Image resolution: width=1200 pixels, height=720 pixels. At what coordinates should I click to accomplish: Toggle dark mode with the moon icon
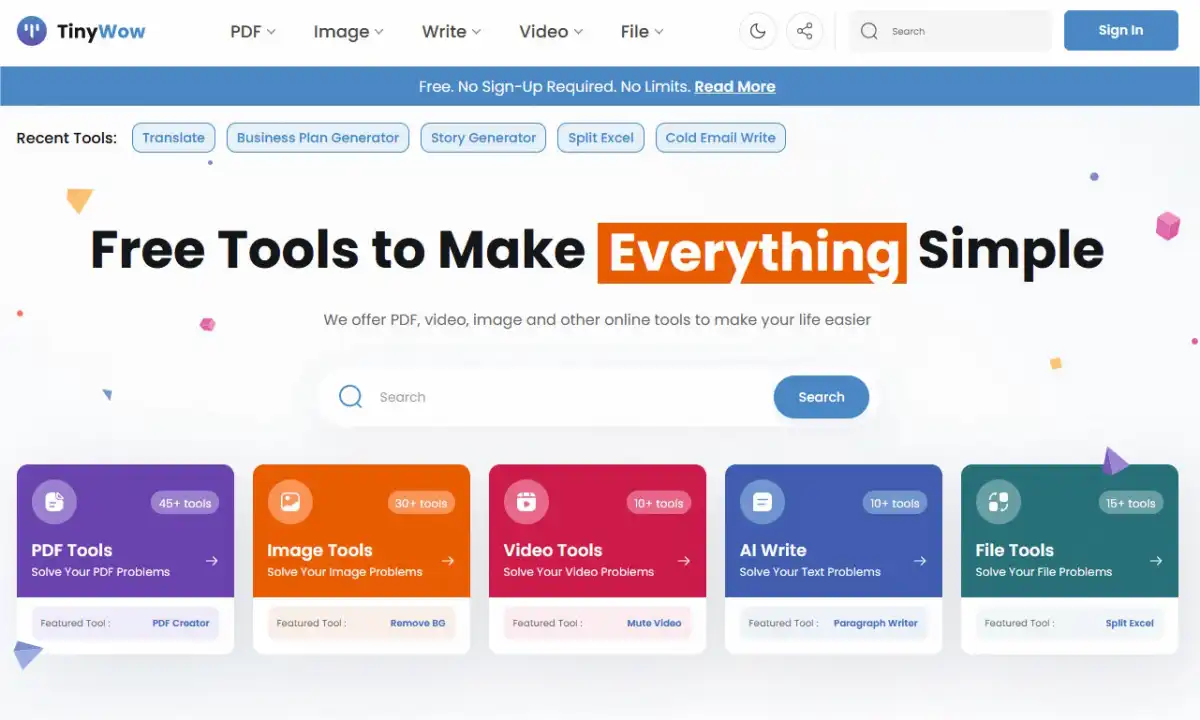(757, 31)
